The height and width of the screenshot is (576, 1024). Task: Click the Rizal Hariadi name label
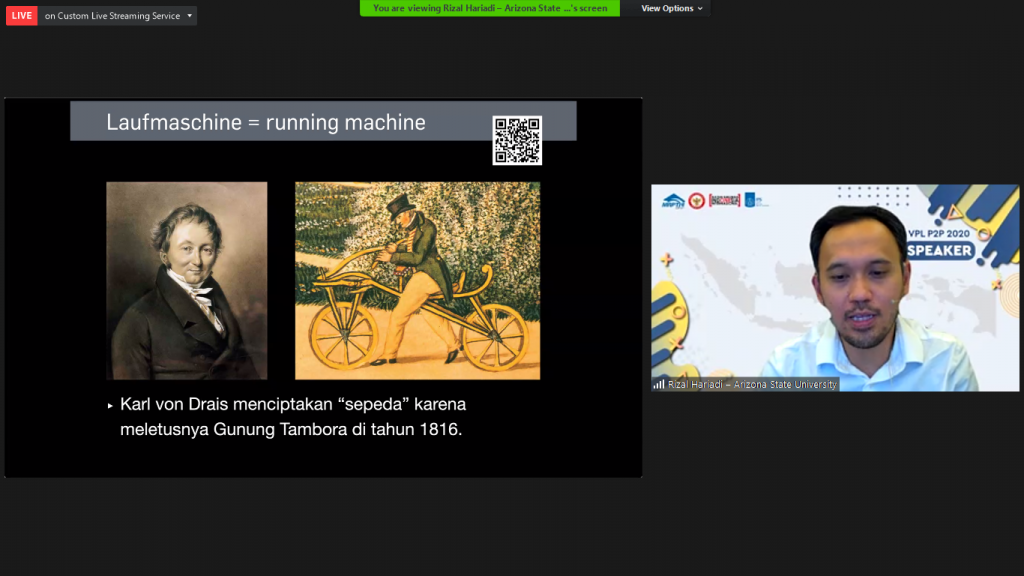point(752,384)
